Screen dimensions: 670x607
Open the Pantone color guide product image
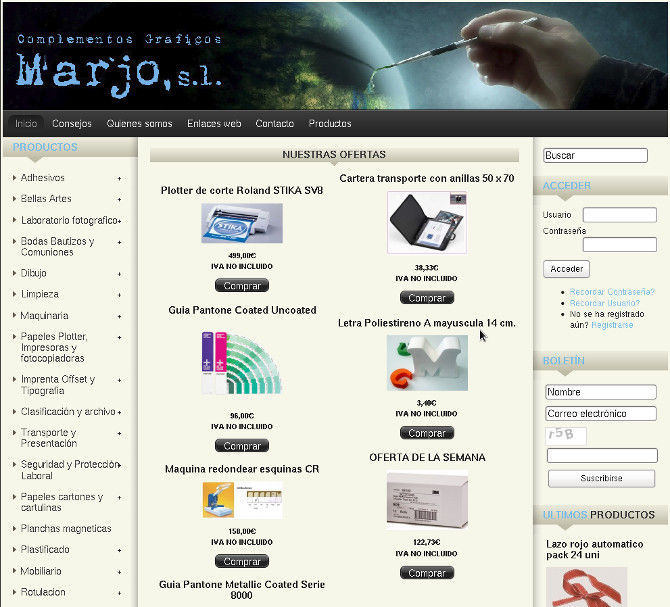pyautogui.click(x=241, y=362)
